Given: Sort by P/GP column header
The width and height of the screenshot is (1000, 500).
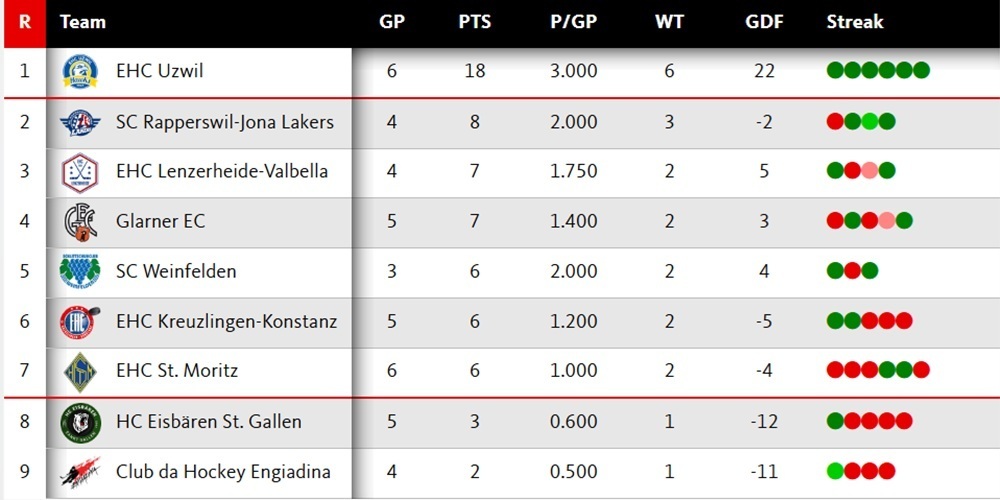Looking at the screenshot, I should [x=574, y=22].
